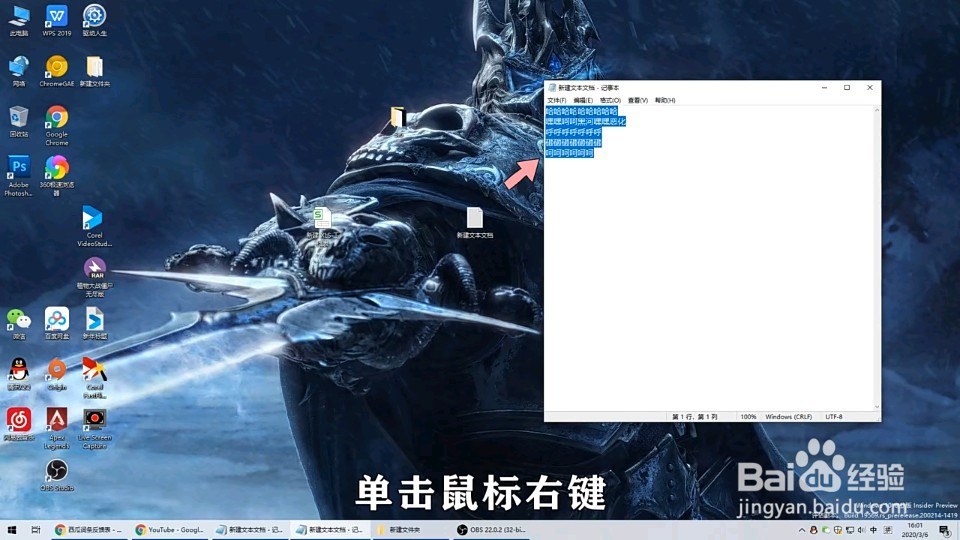
Task: Open the 帮助(H) menu in Notepad
Action: click(665, 100)
